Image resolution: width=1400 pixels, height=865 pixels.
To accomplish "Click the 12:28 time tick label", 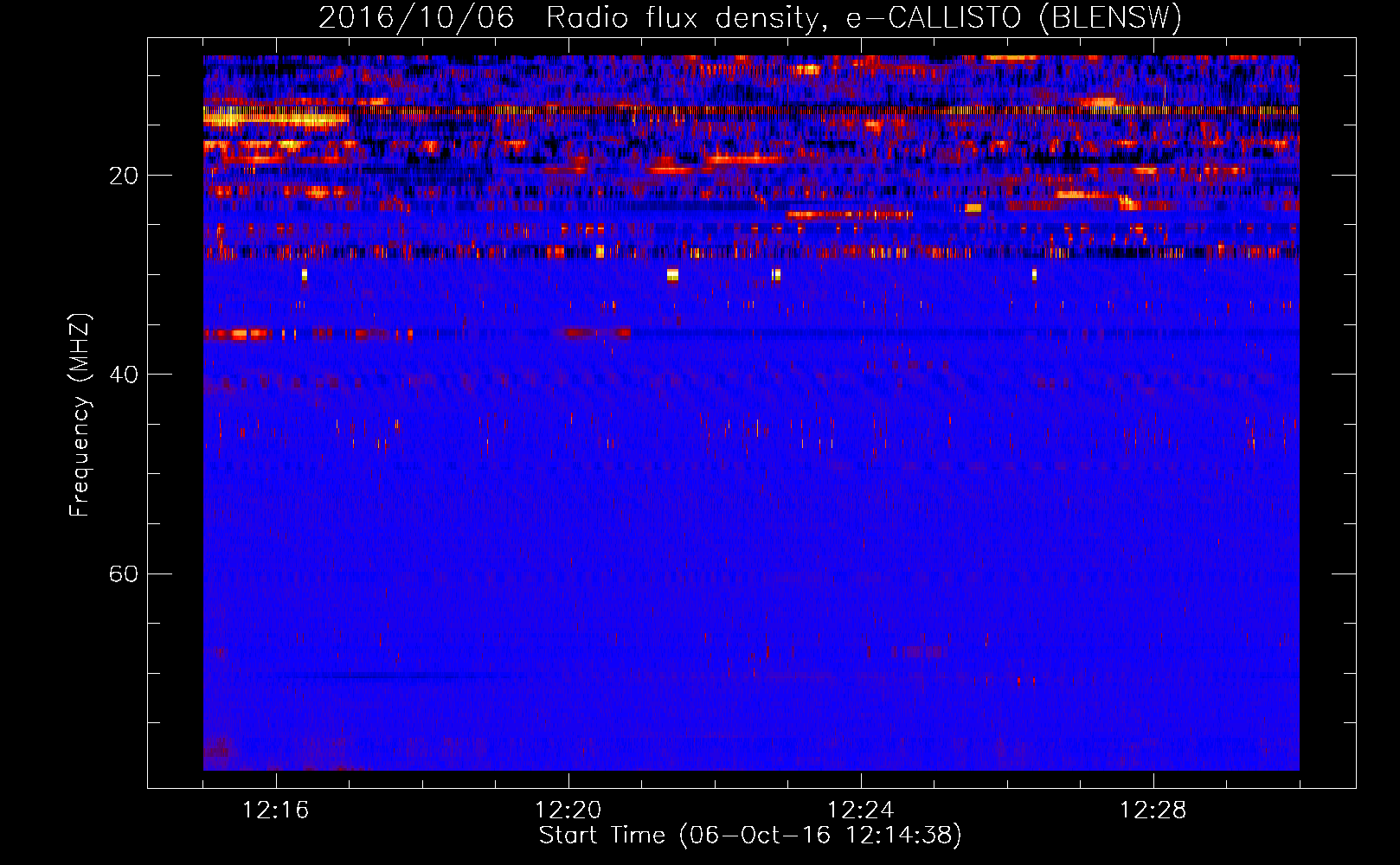I will pyautogui.click(x=1153, y=811).
